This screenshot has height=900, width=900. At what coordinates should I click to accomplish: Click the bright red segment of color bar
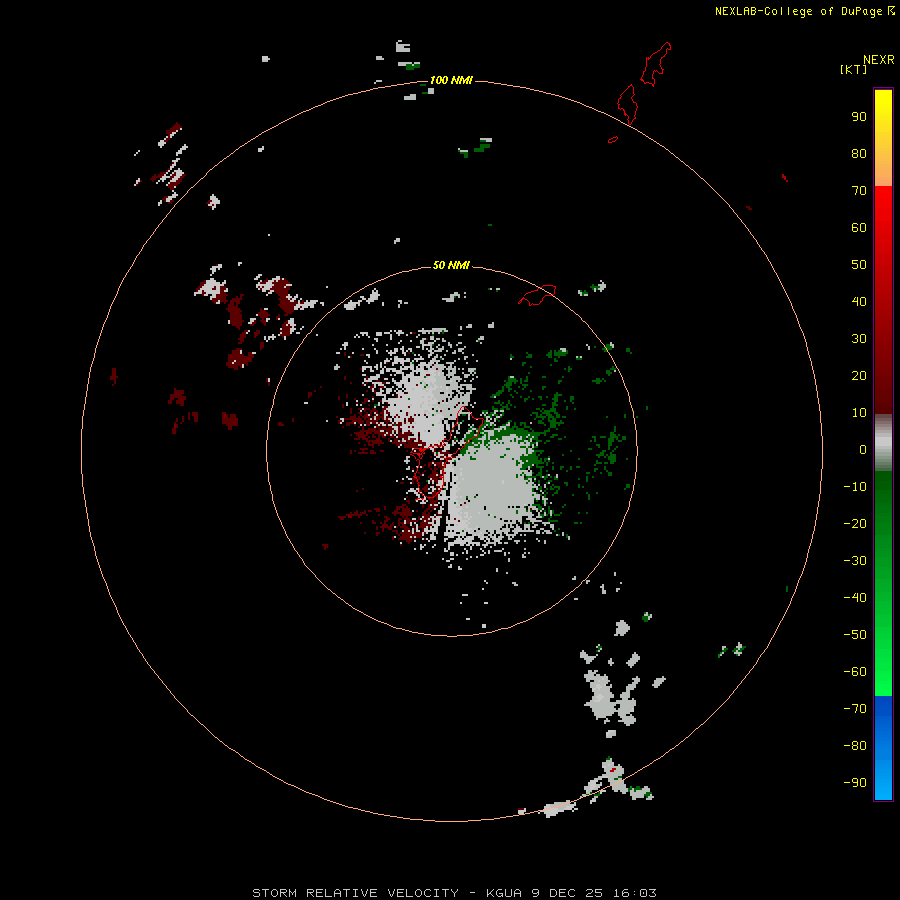point(883,300)
